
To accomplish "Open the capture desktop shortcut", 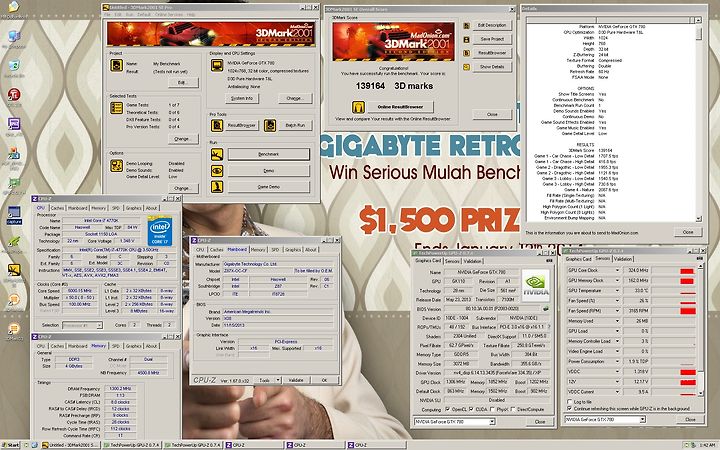I will pyautogui.click(x=14, y=215).
